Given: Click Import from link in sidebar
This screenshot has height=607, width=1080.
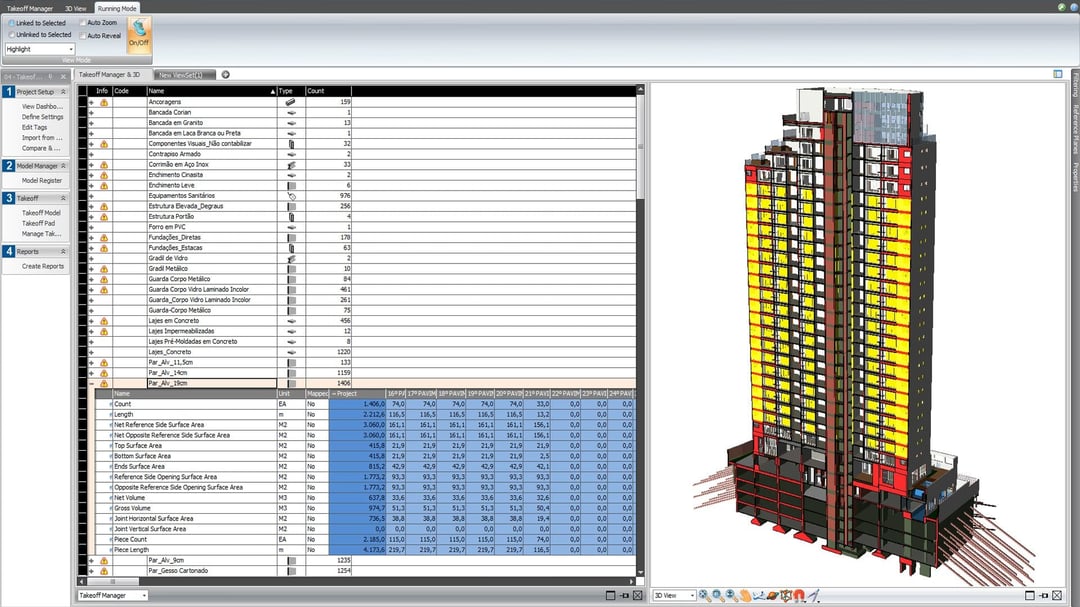Looking at the screenshot, I should [41, 138].
